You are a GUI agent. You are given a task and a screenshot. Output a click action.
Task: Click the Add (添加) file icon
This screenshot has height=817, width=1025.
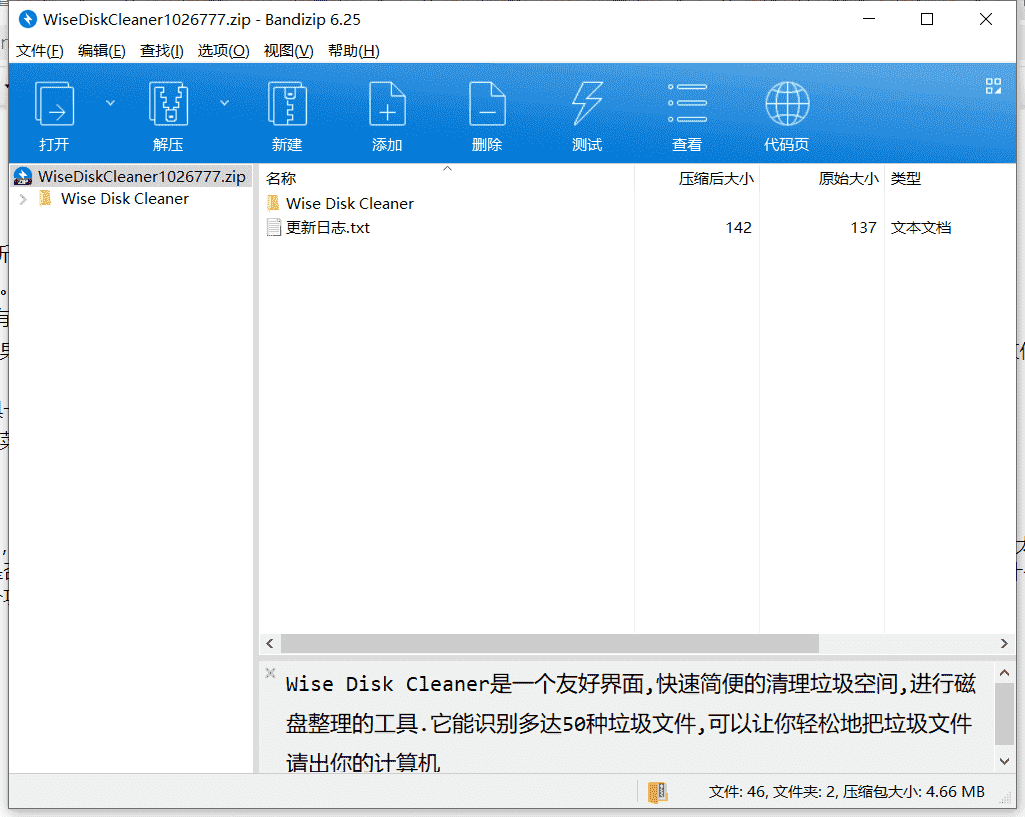[x=387, y=103]
